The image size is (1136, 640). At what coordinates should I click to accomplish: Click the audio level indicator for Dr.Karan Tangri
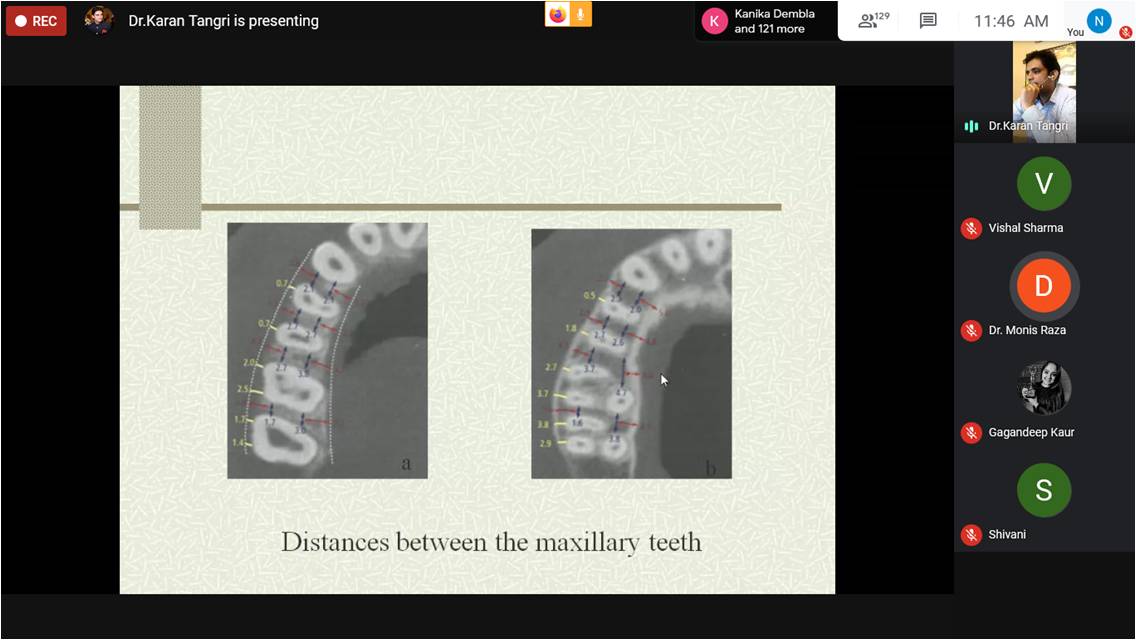[970, 126]
